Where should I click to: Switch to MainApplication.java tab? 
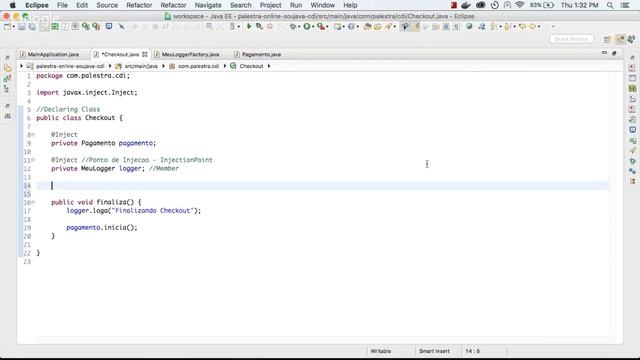[x=53, y=54]
